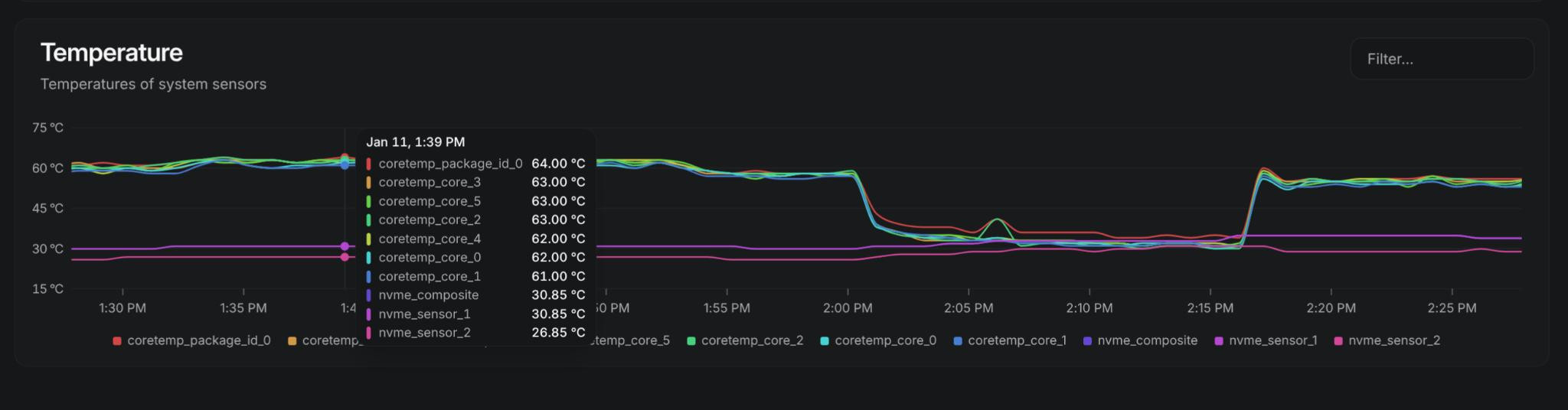Select nvme_sensor_2 legend label
This screenshot has width=1568, height=410.
point(1393,340)
